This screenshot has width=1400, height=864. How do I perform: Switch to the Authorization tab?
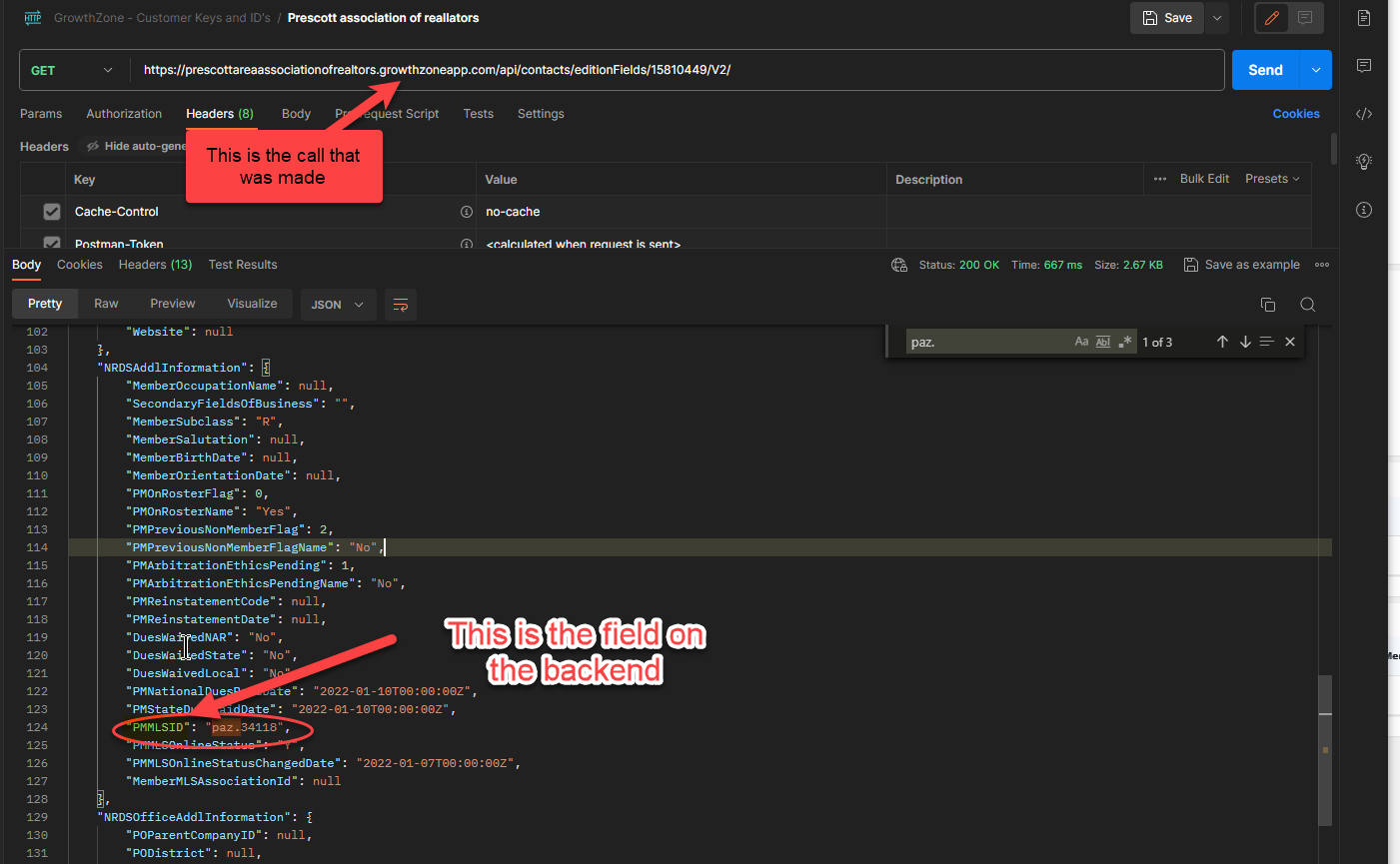point(124,114)
